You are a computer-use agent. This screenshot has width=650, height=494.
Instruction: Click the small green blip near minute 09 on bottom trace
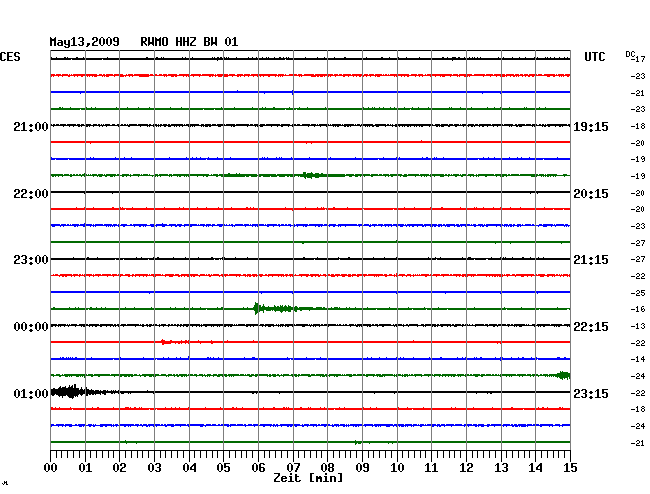click(x=358, y=443)
